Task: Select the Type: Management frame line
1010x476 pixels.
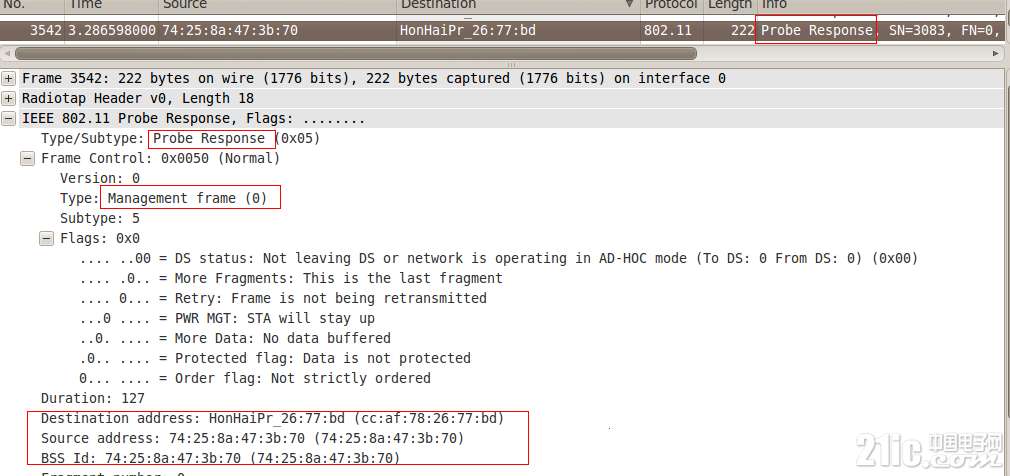Action: pyautogui.click(x=163, y=198)
